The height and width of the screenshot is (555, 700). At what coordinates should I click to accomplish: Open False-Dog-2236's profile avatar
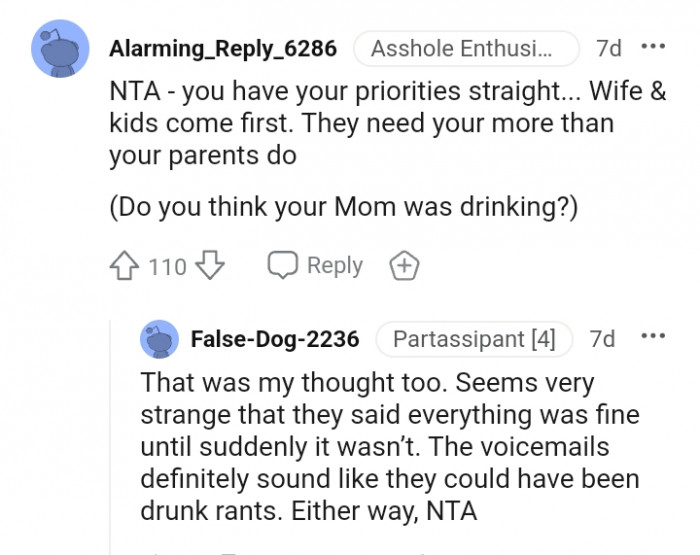click(158, 339)
